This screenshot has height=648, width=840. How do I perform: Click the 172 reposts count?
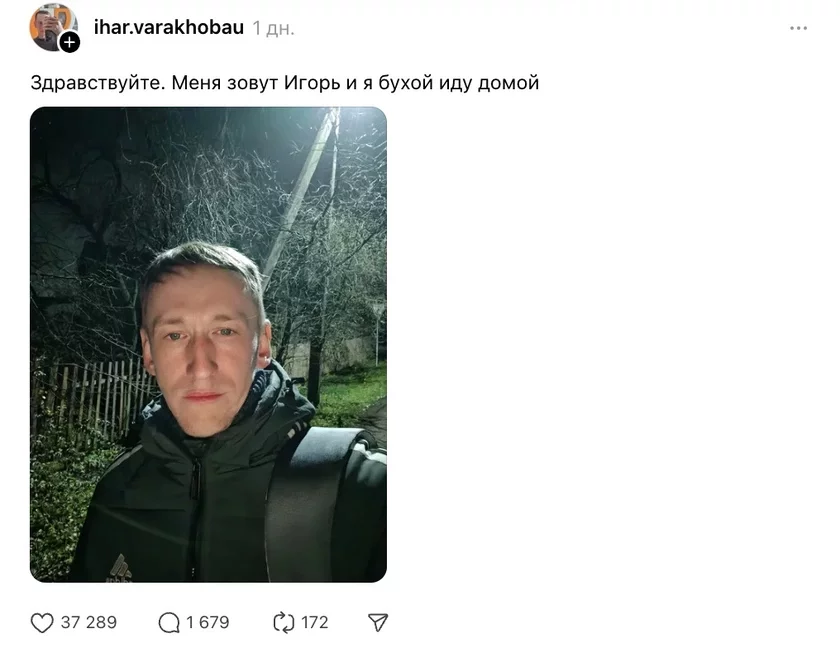(314, 622)
